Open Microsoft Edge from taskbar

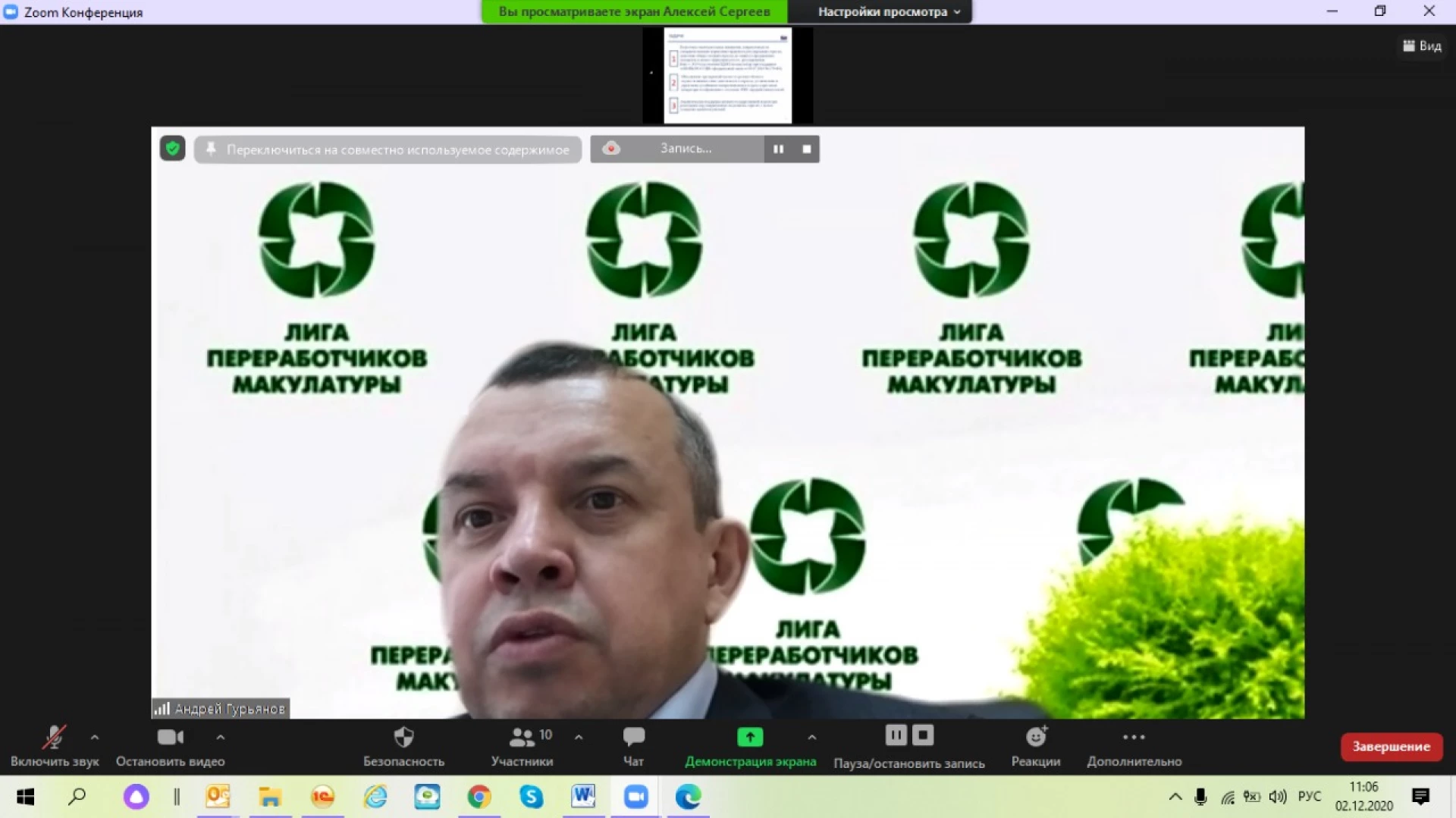688,797
